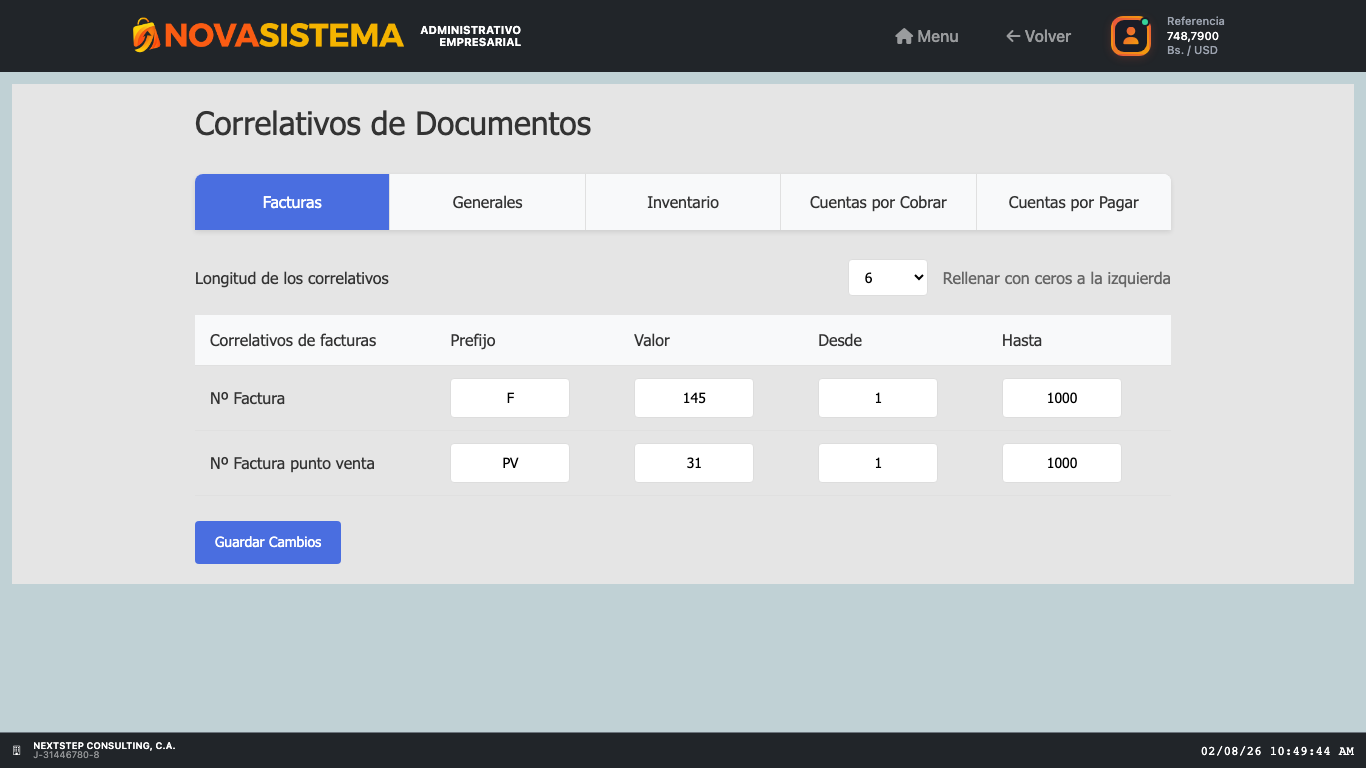1366x768 pixels.
Task: Click the NOVASISTEMA brand text
Action: (x=284, y=36)
